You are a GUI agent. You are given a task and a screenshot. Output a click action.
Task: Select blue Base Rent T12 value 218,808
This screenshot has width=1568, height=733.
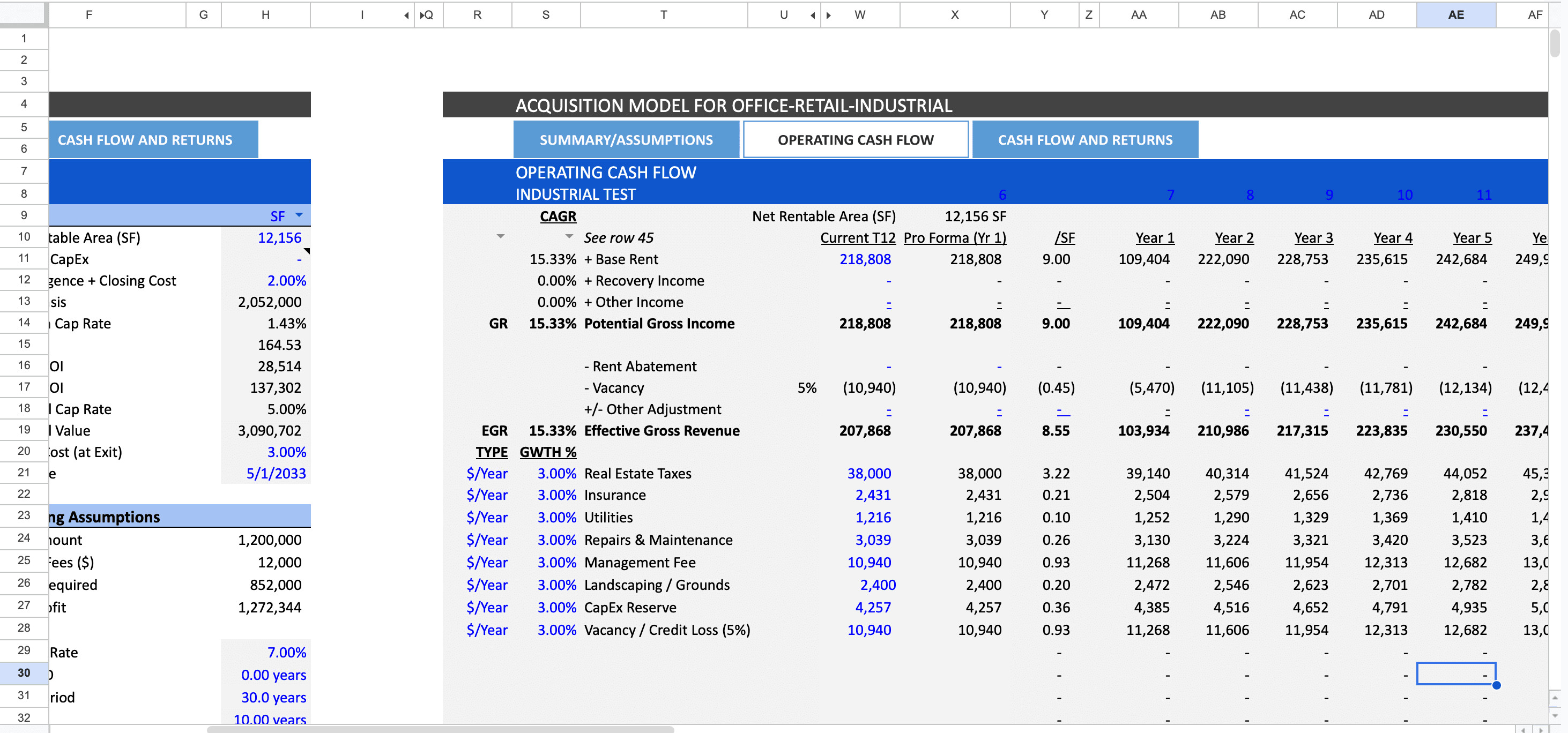[x=865, y=259]
